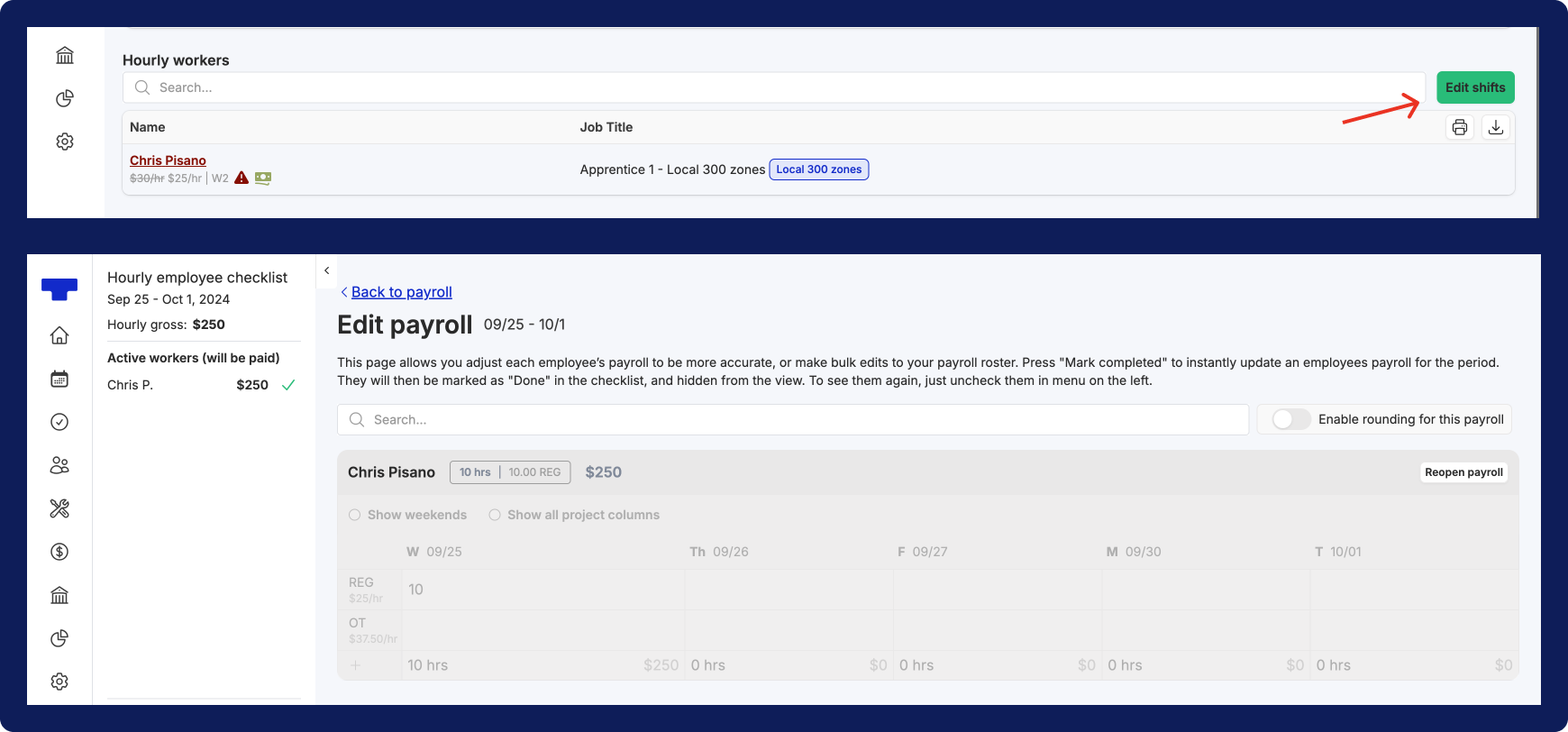Click the magnifier icon in Edit payroll search

[357, 420]
